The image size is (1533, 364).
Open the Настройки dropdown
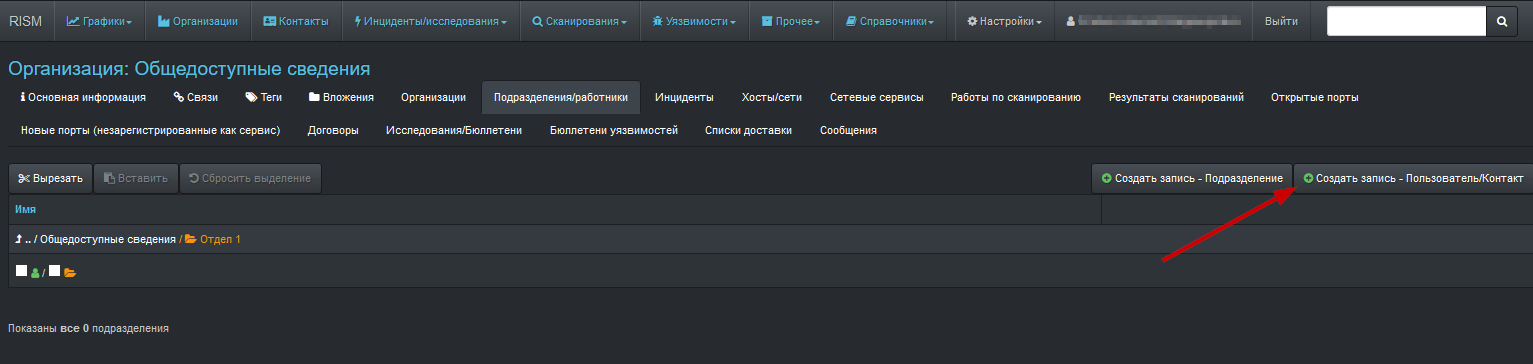tap(1004, 21)
